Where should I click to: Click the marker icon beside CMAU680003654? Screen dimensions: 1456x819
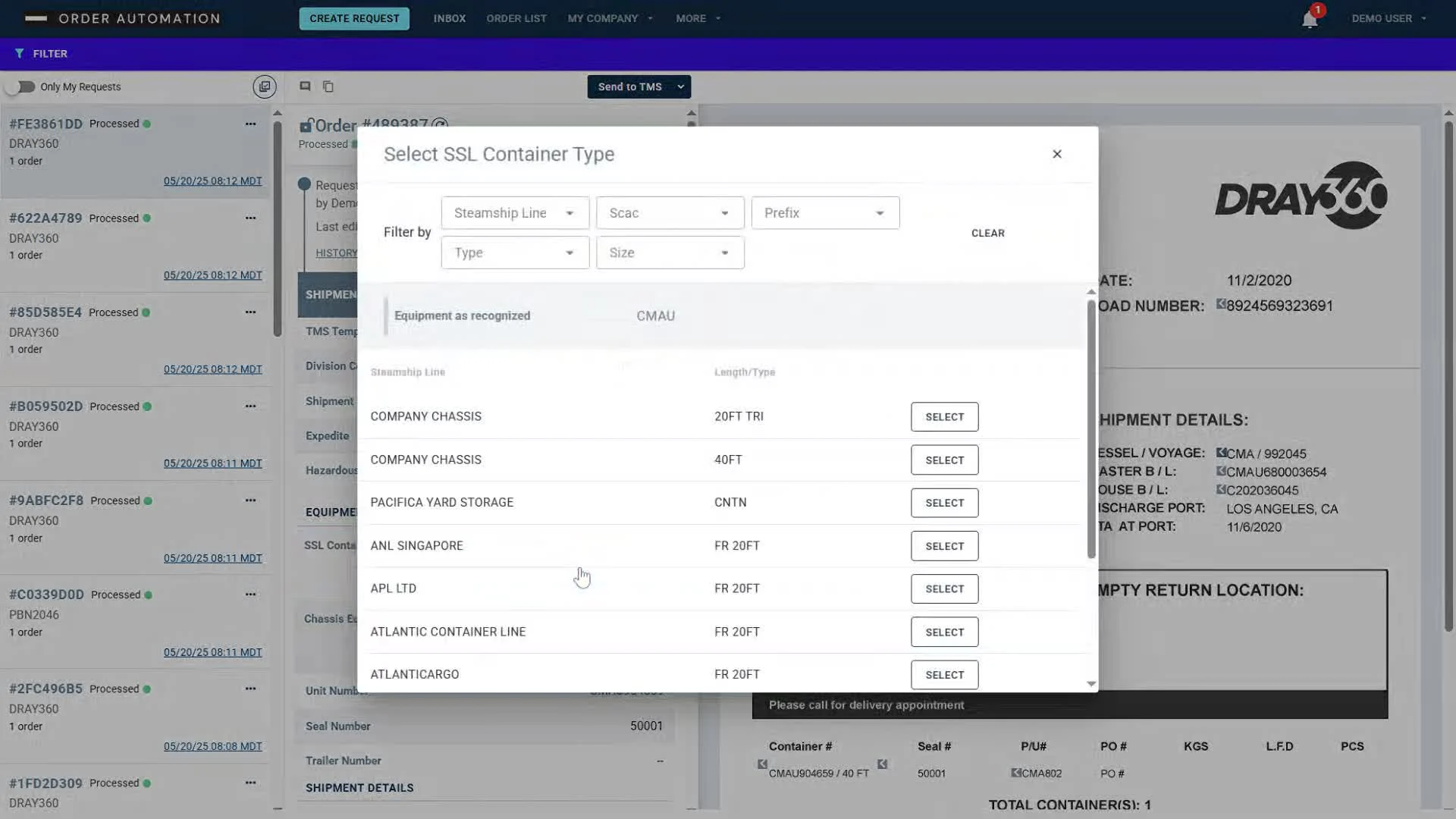[1221, 471]
